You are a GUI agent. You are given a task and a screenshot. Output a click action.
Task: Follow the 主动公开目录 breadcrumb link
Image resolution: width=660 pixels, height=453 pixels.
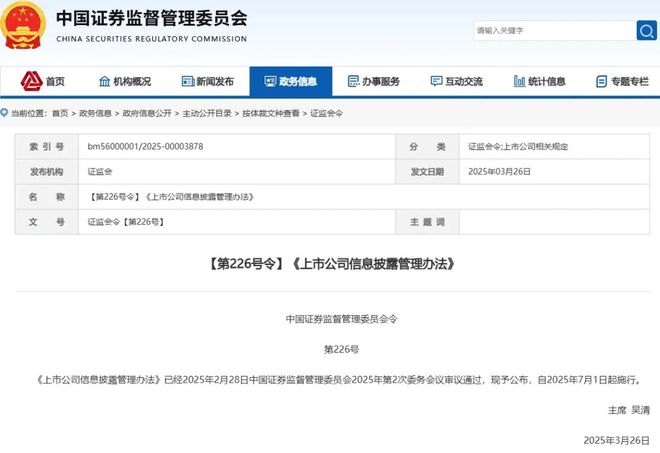coord(207,113)
